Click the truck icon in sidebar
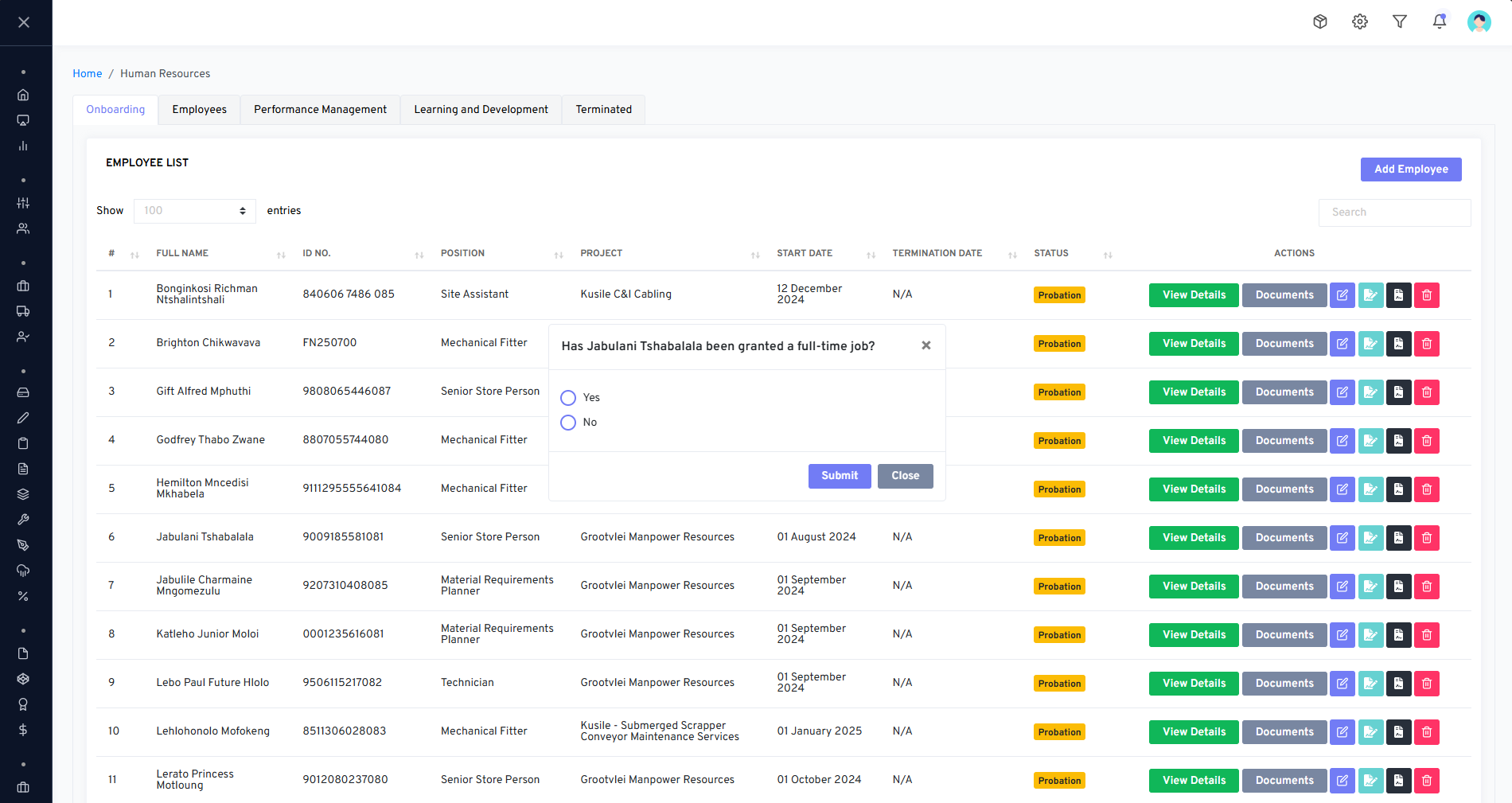 (23, 312)
